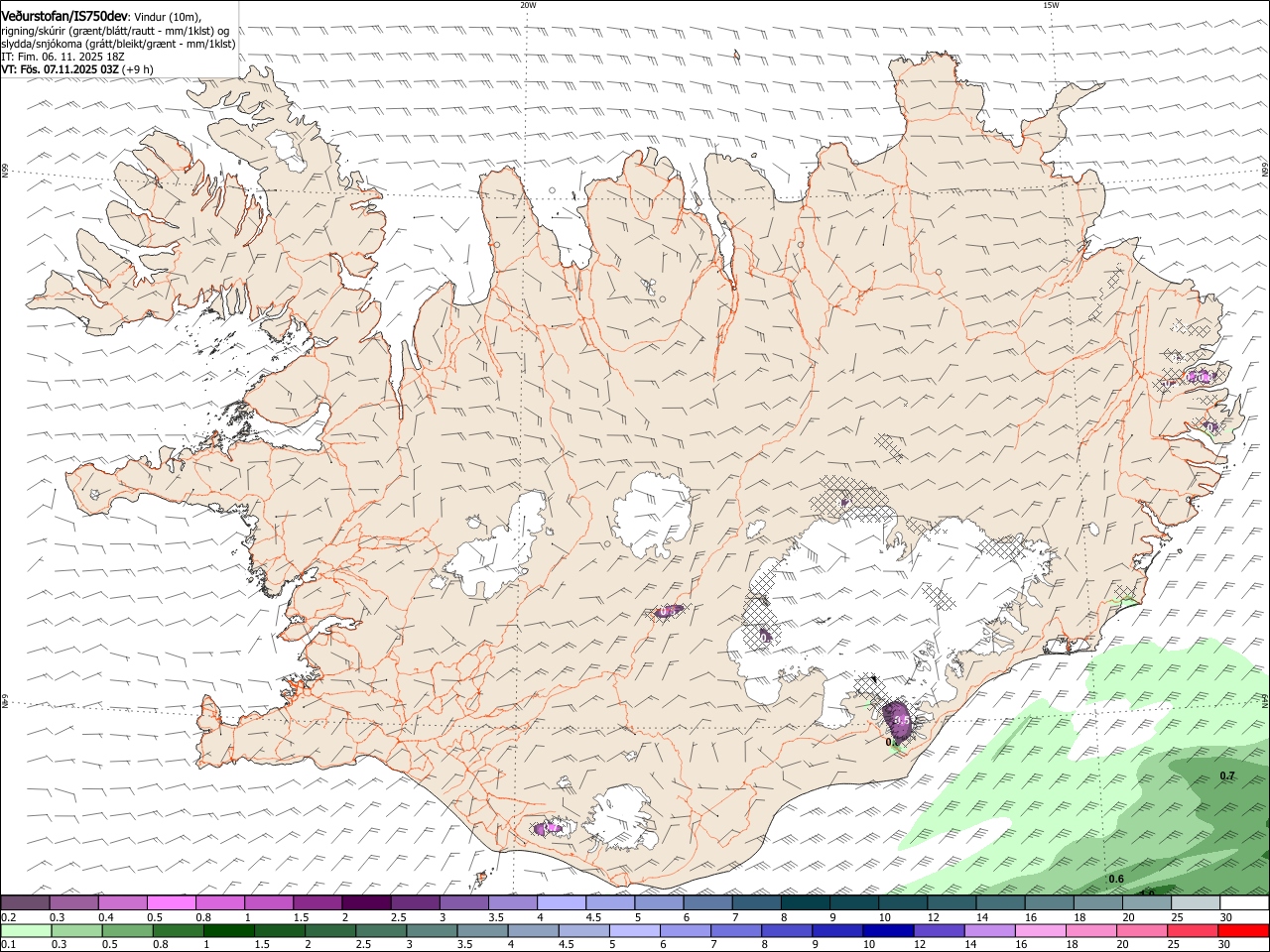
Task: Pick the upper legend swatch between 12 and 14
Action: click(x=952, y=903)
